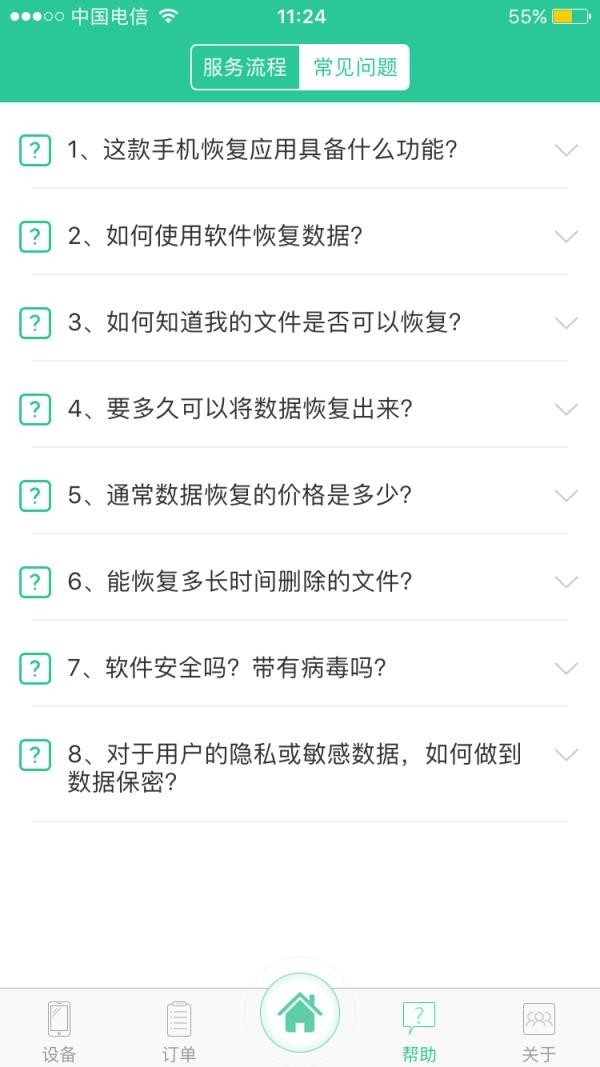Tap the green home icon
Viewport: 600px width, 1067px height.
coord(299,1012)
